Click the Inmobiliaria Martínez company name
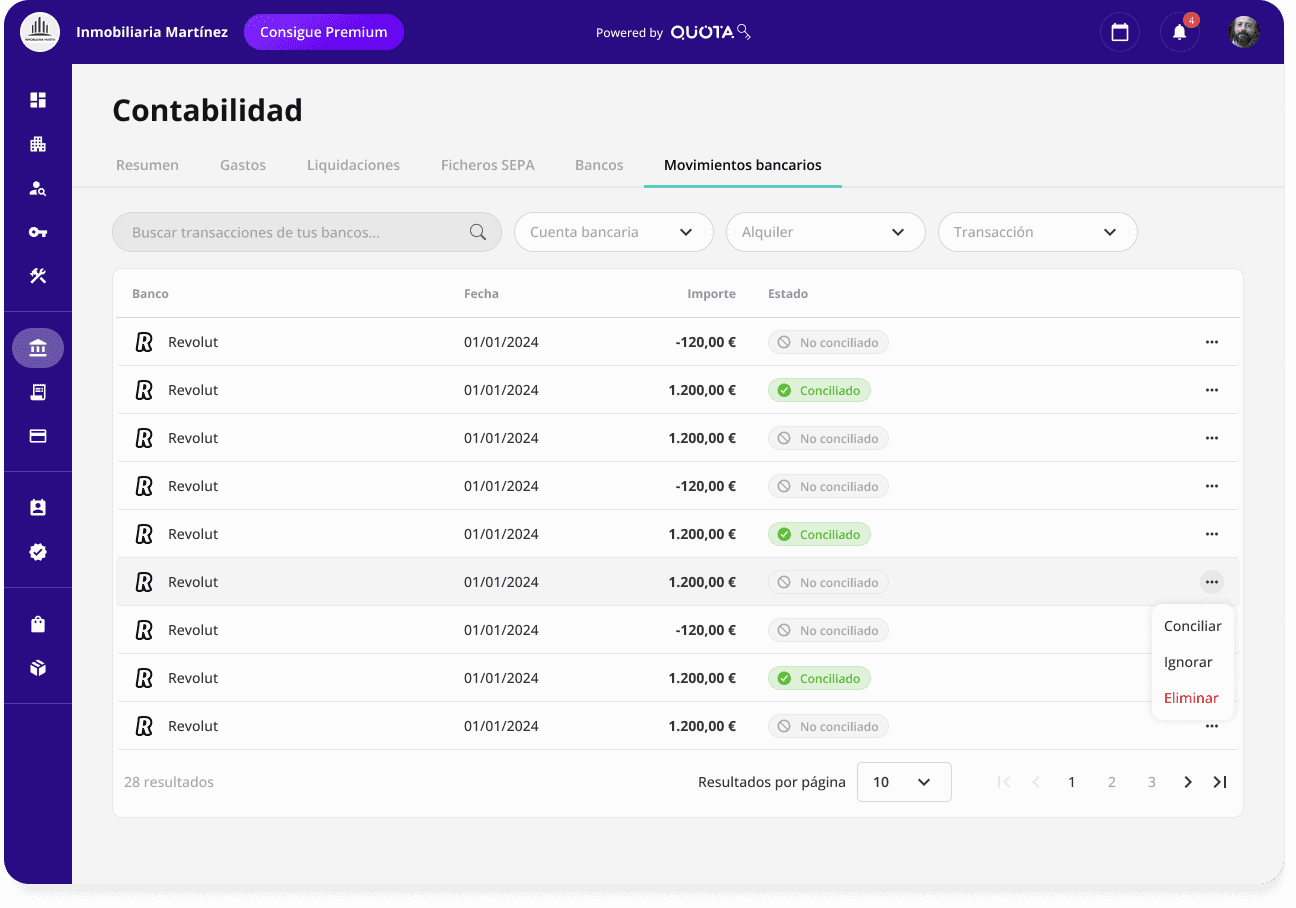Image resolution: width=1296 pixels, height=908 pixels. click(152, 32)
